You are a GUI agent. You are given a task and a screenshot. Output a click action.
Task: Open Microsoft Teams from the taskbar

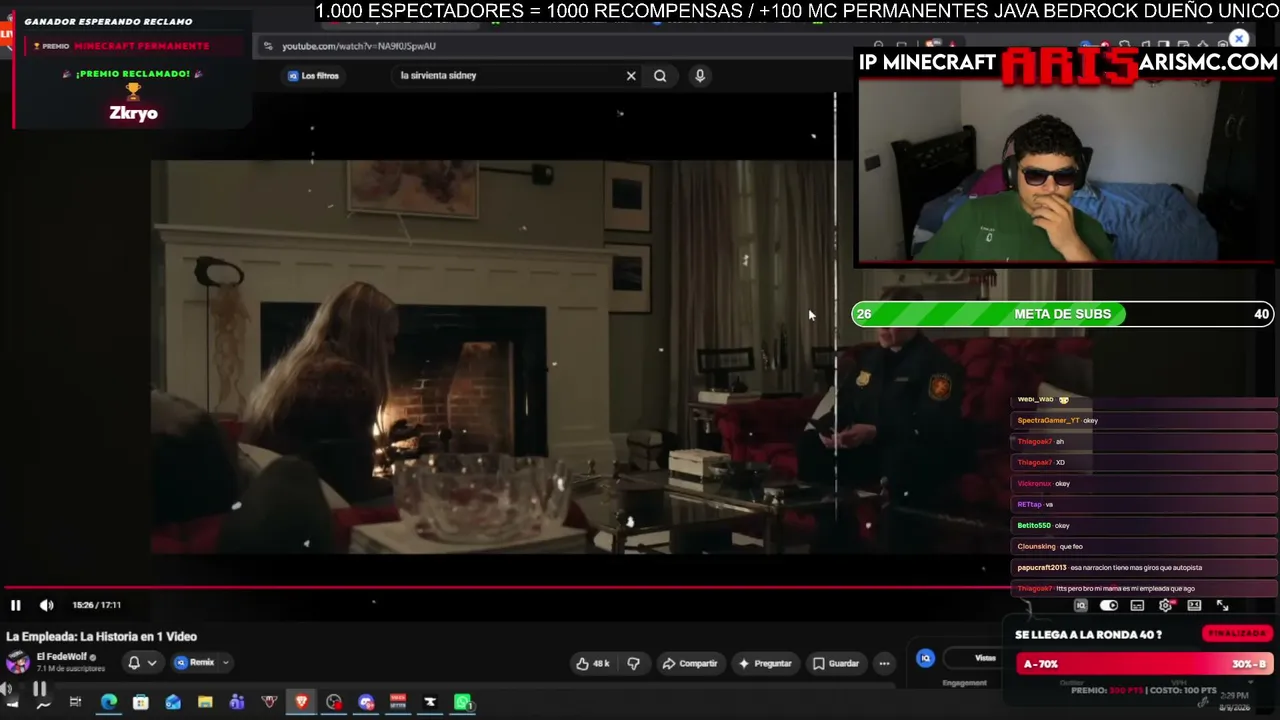coord(237,702)
